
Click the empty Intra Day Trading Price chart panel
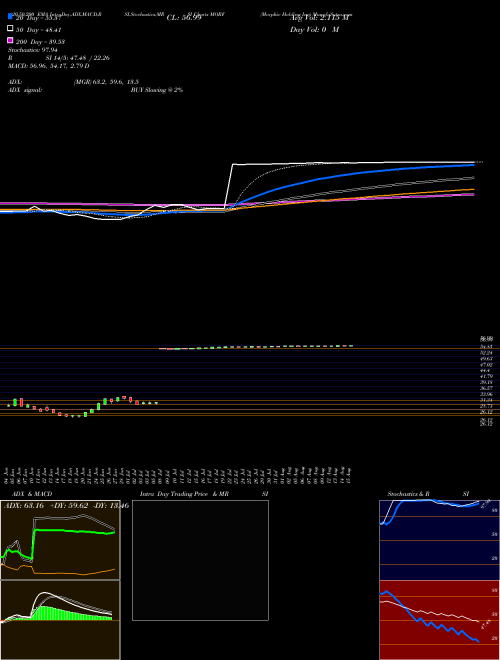coord(200,560)
